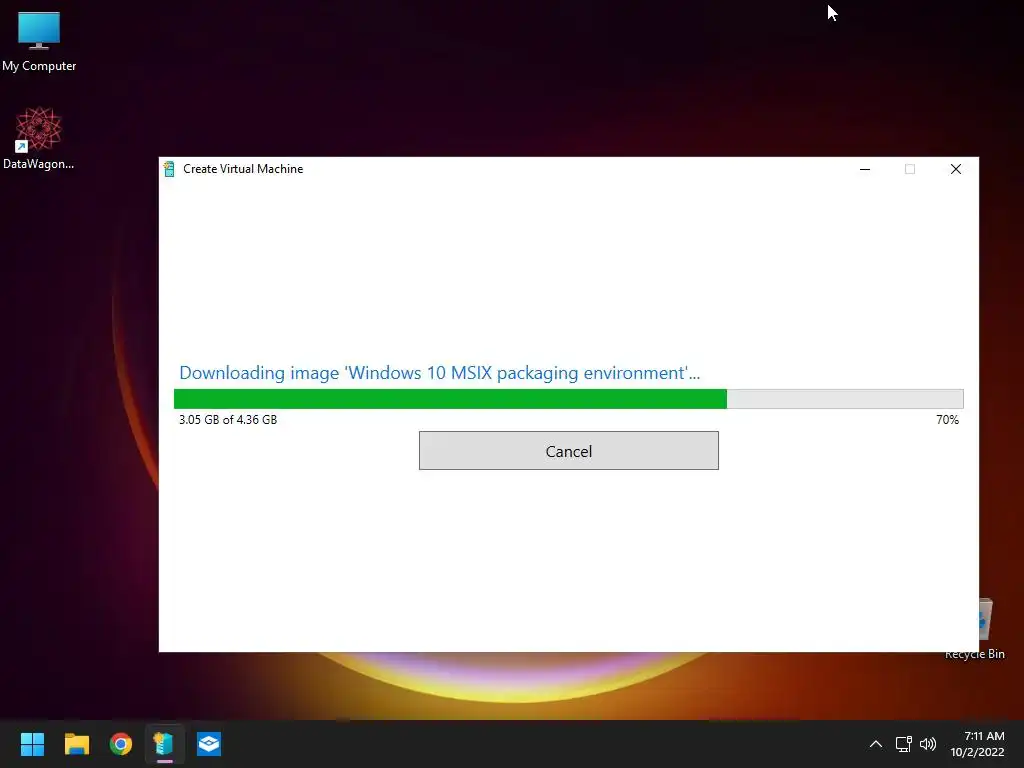Select the DataWagon desktop shortcut
The image size is (1024, 768).
pos(39,138)
